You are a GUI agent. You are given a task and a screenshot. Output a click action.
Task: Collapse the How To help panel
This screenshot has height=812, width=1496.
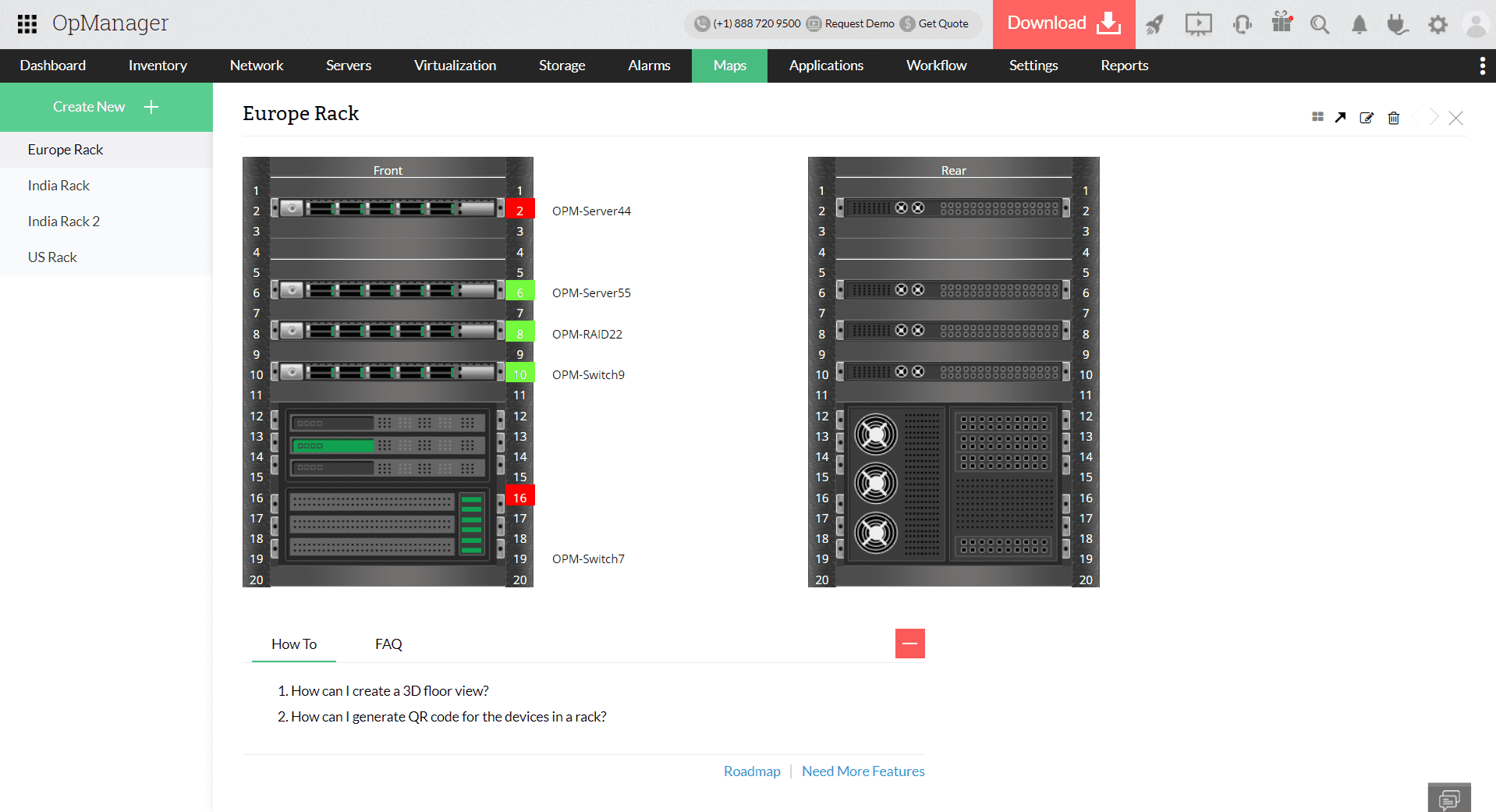(x=909, y=644)
